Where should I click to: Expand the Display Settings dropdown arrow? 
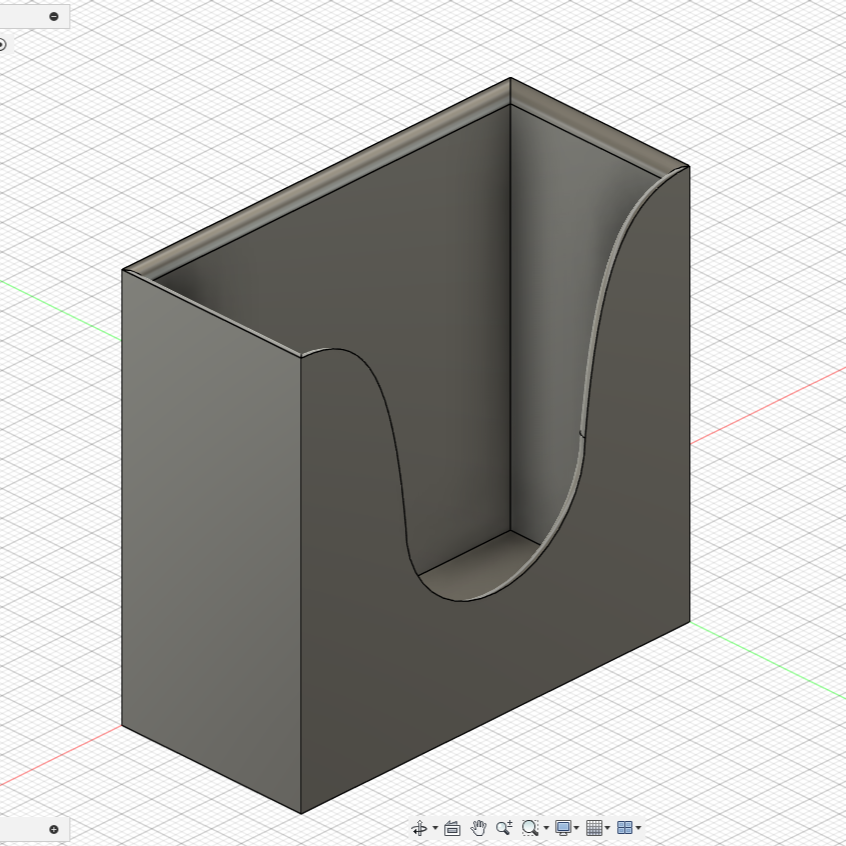576,828
